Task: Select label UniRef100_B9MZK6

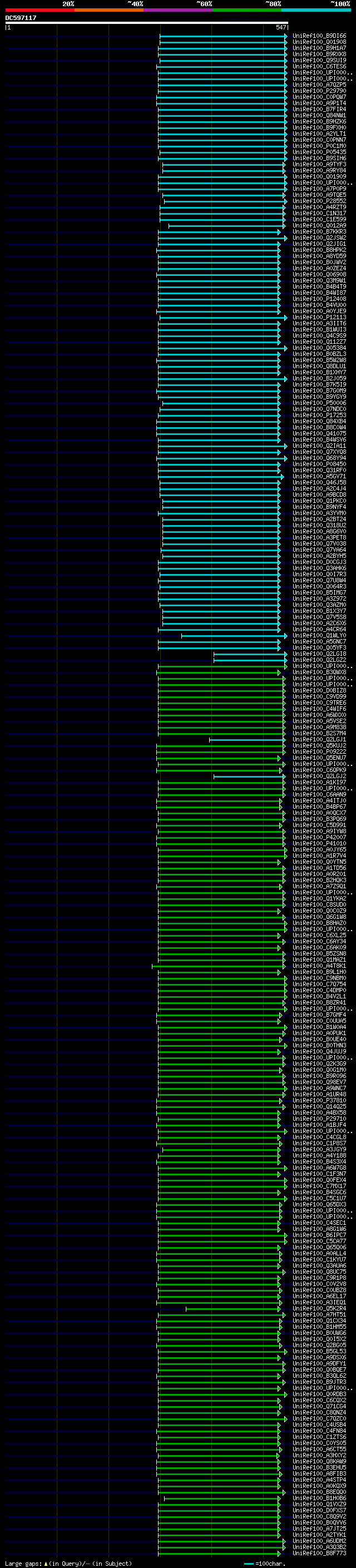Action: [319, 122]
